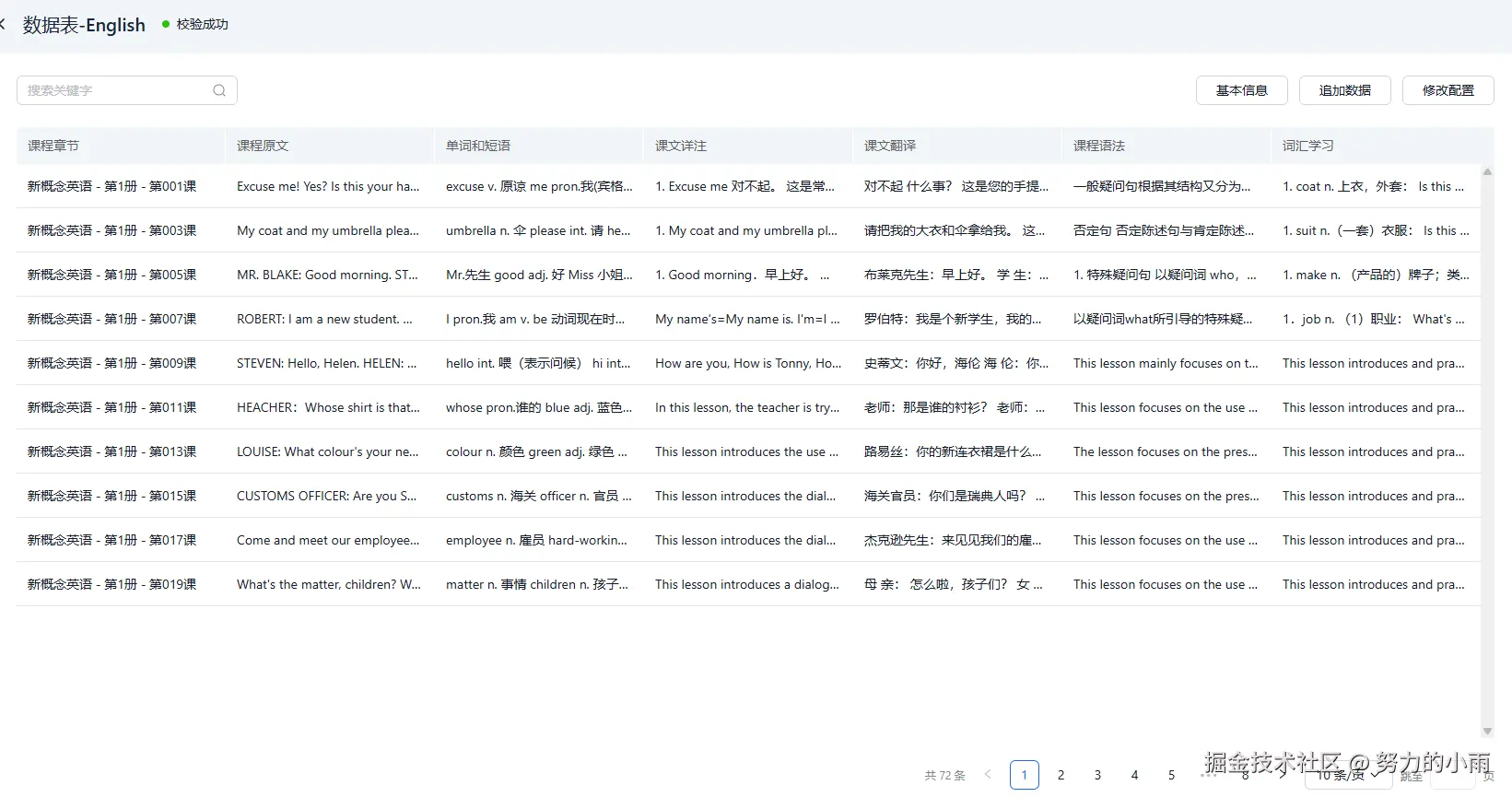This screenshot has width=1512, height=797.
Task: Click the previous page arrow
Action: [988, 775]
